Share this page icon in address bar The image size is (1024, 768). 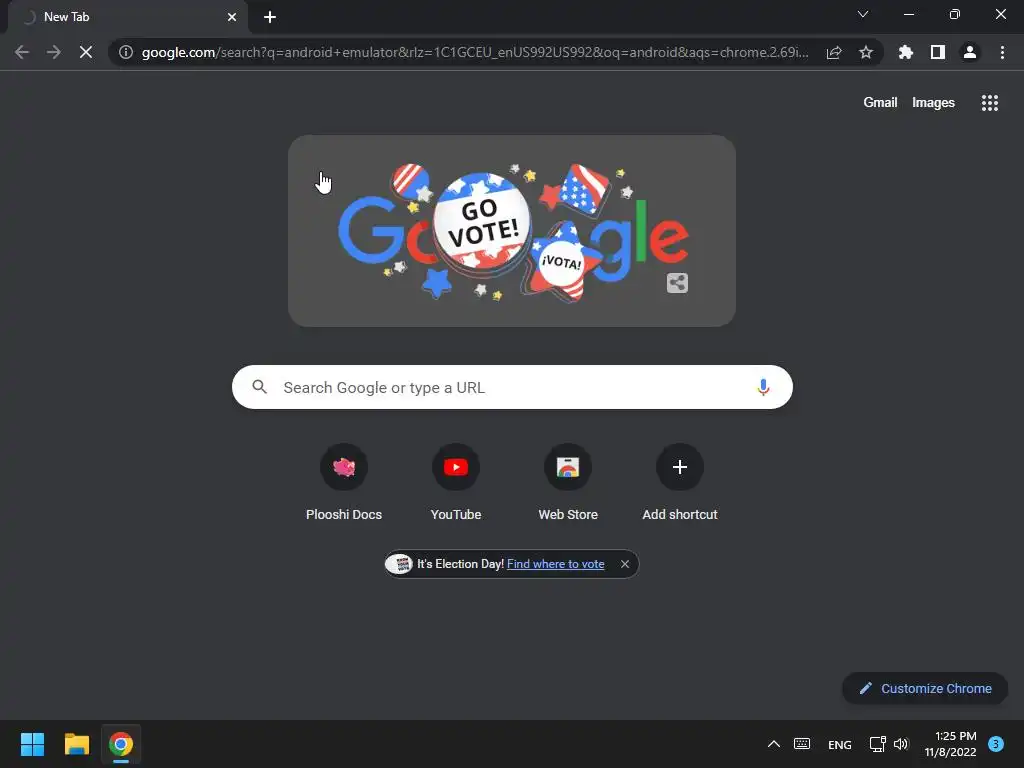tap(834, 52)
